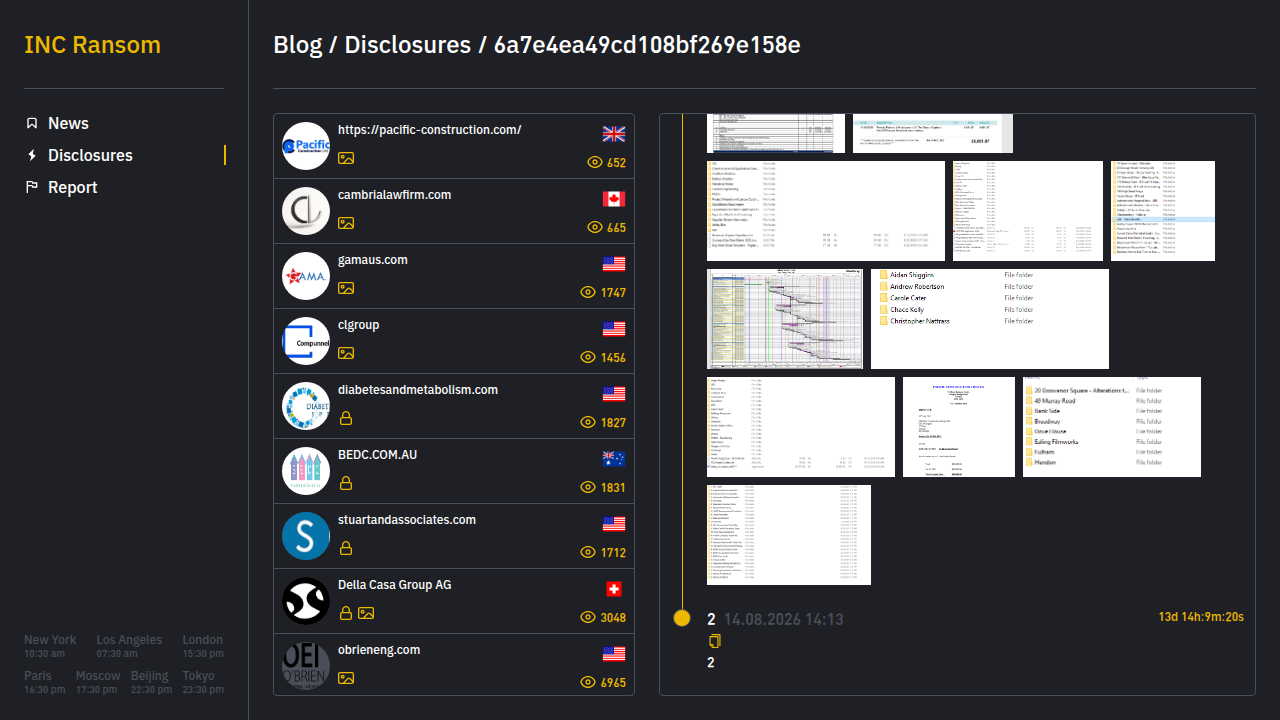Viewport: 1280px width, 720px height.
Task: Click the UK flag on pacific-construction row
Action: pyautogui.click(x=614, y=134)
